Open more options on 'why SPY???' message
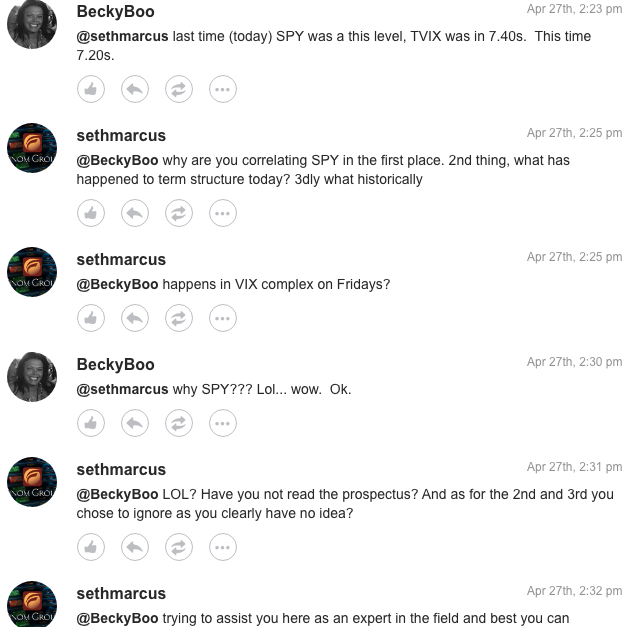 pos(223,423)
